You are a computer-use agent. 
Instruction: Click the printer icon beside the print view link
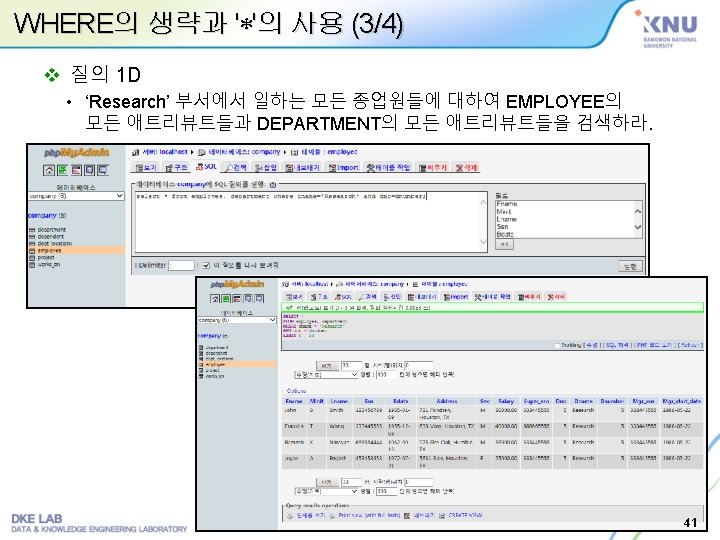(x=332, y=516)
